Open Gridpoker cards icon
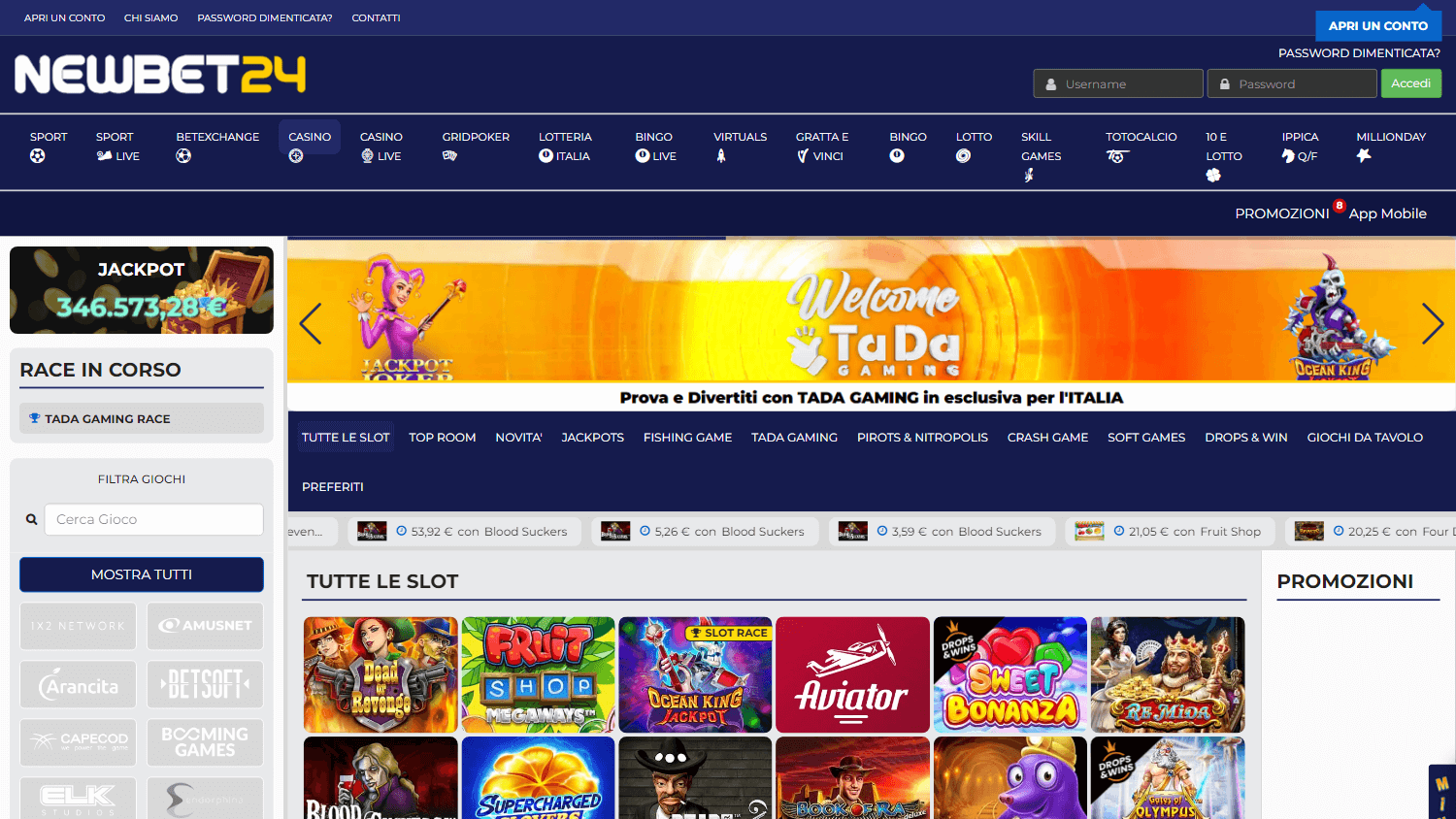Screen dimensions: 1456x819 tap(449, 155)
